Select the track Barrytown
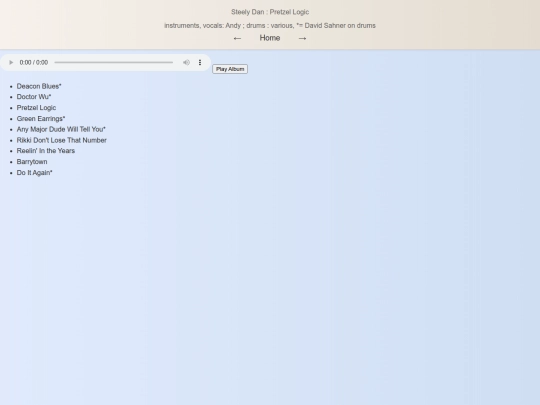Image resolution: width=540 pixels, height=405 pixels. 32,162
